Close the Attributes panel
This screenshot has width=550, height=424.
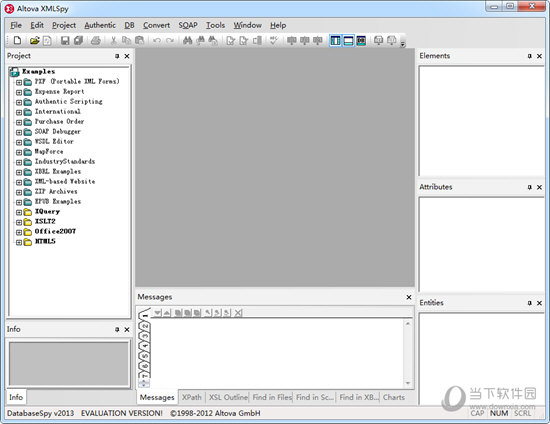pyautogui.click(x=539, y=187)
